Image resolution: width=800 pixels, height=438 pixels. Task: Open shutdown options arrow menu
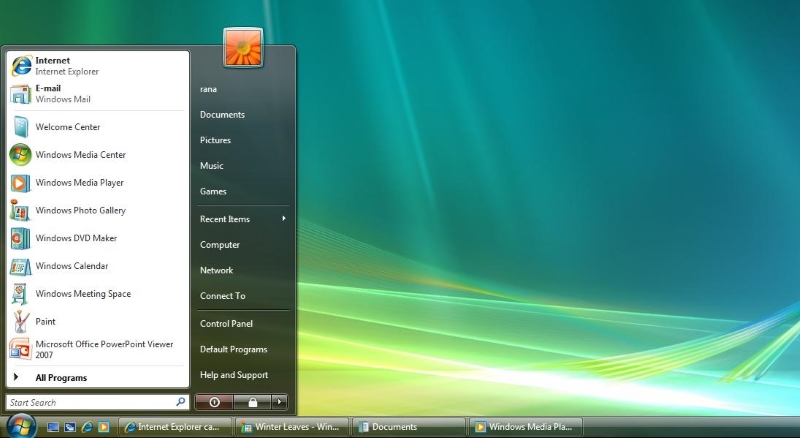coord(279,402)
